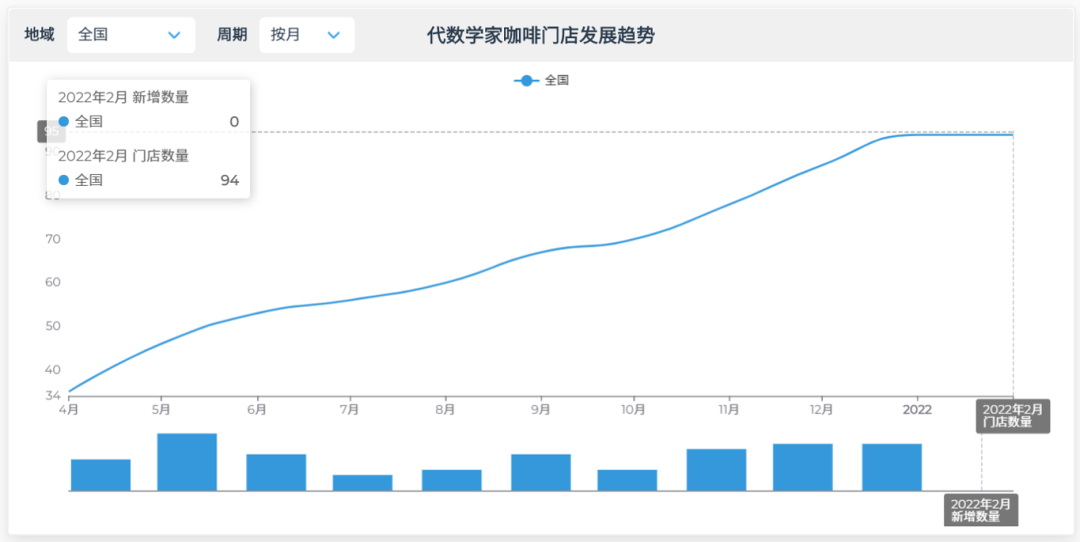This screenshot has width=1080, height=542.
Task: Click the chevron arrow in 周期 selector
Action: 334,35
